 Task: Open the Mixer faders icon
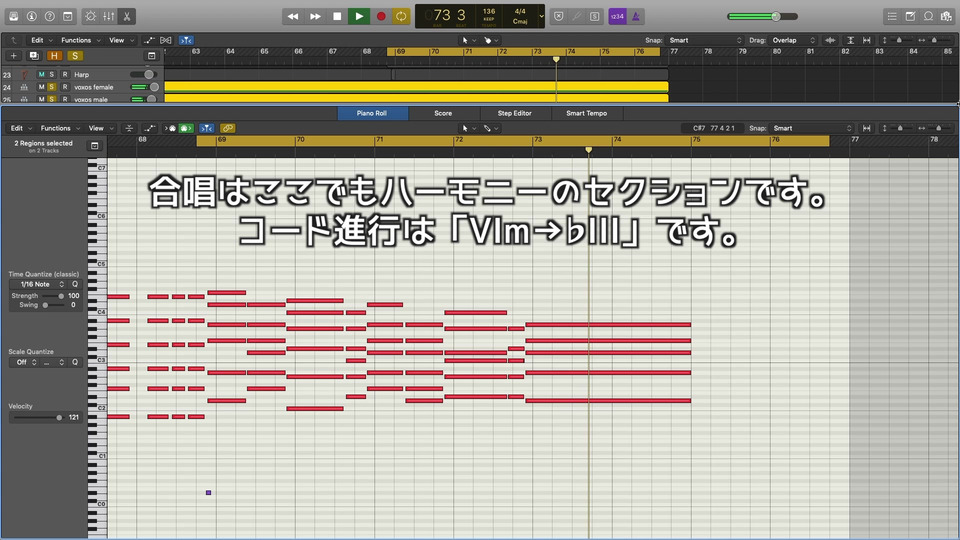[x=108, y=16]
